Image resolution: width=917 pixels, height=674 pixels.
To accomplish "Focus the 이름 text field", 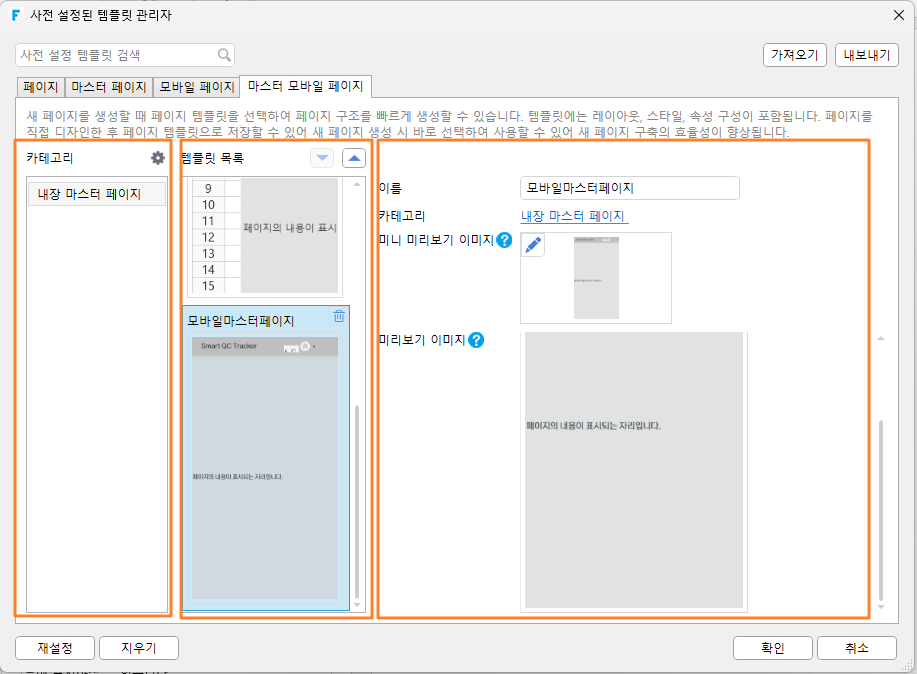I will [629, 188].
